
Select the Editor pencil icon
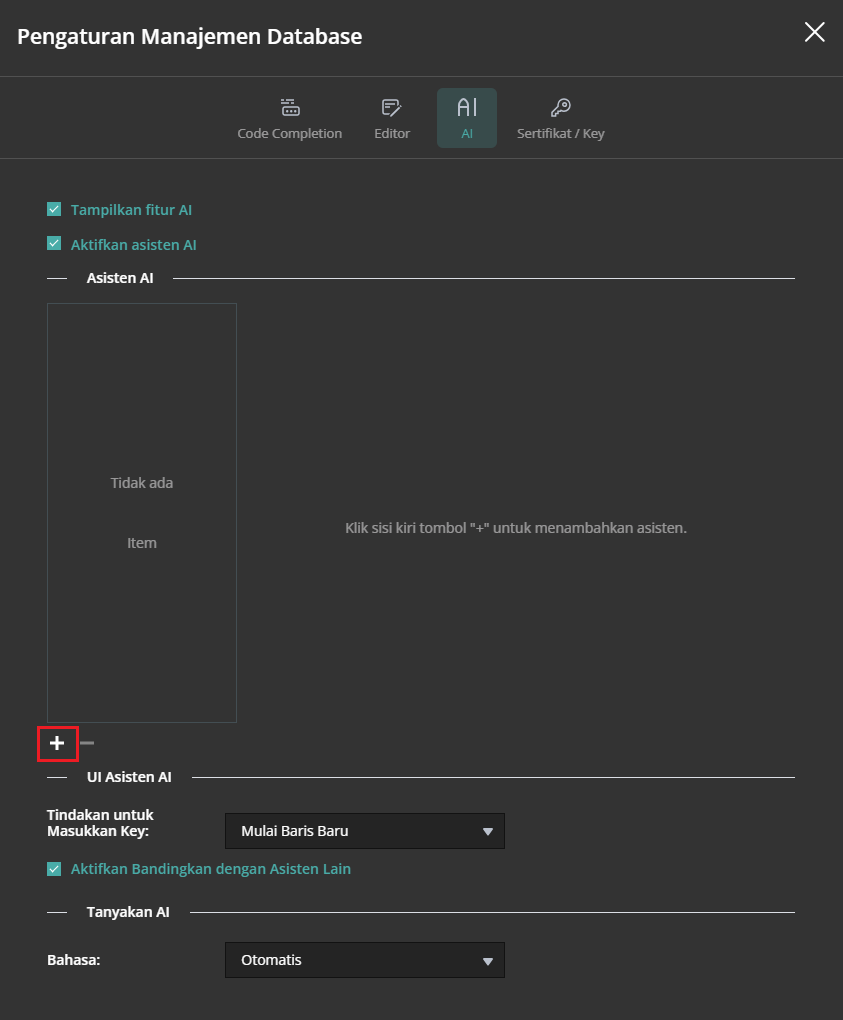pos(391,107)
